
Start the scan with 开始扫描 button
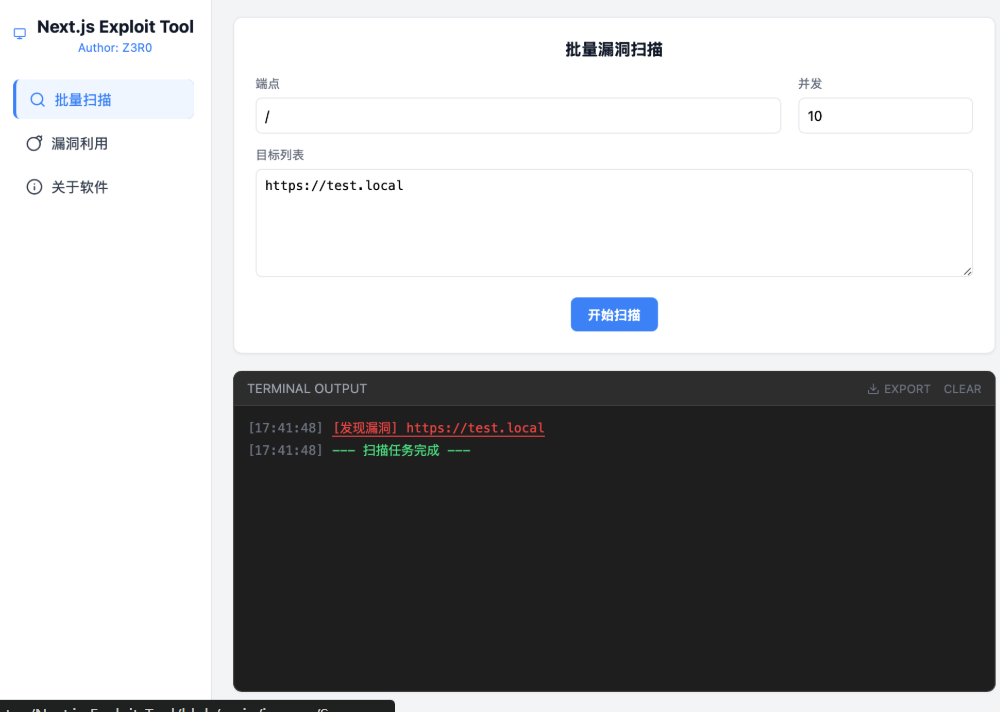pos(614,315)
